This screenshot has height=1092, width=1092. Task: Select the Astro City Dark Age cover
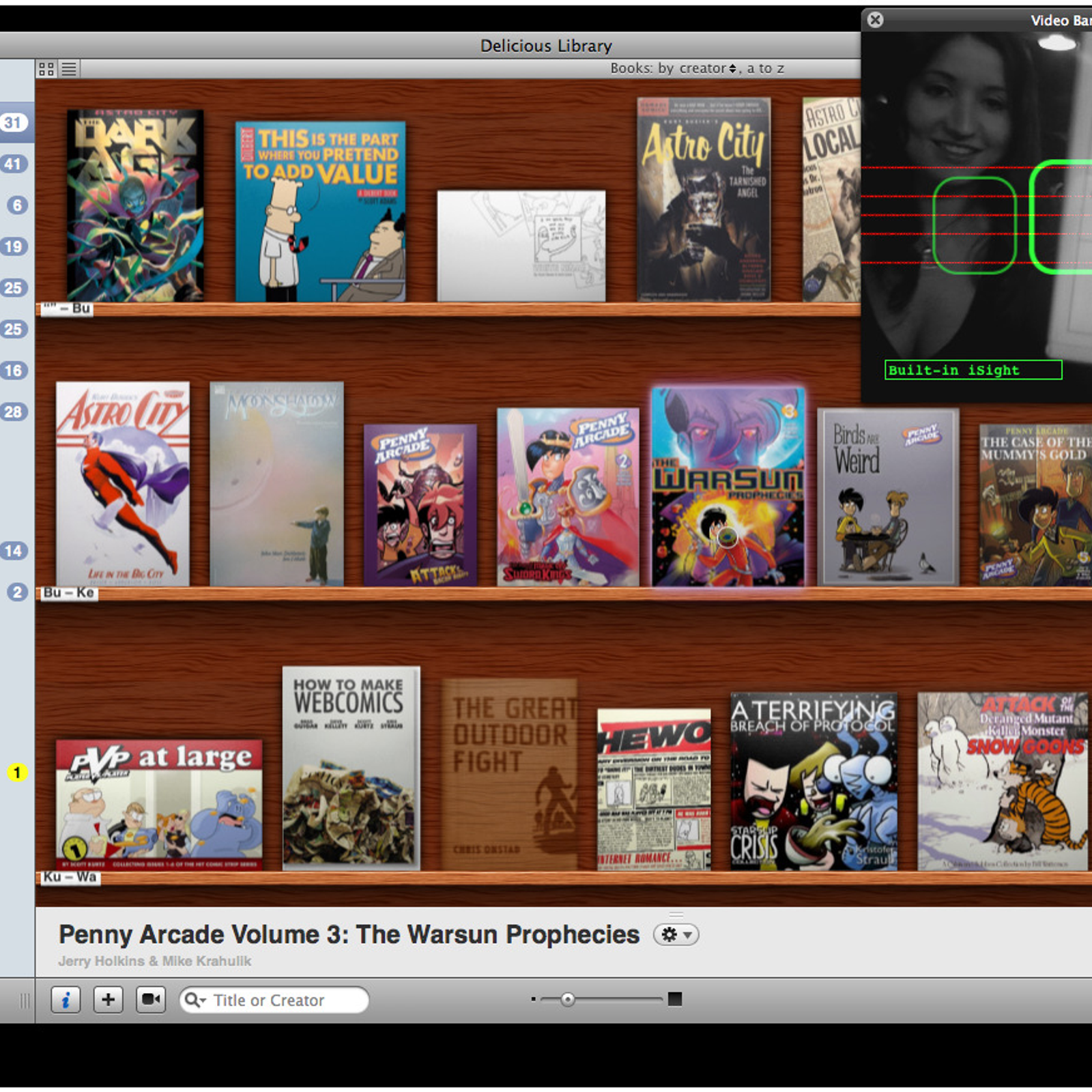135,205
